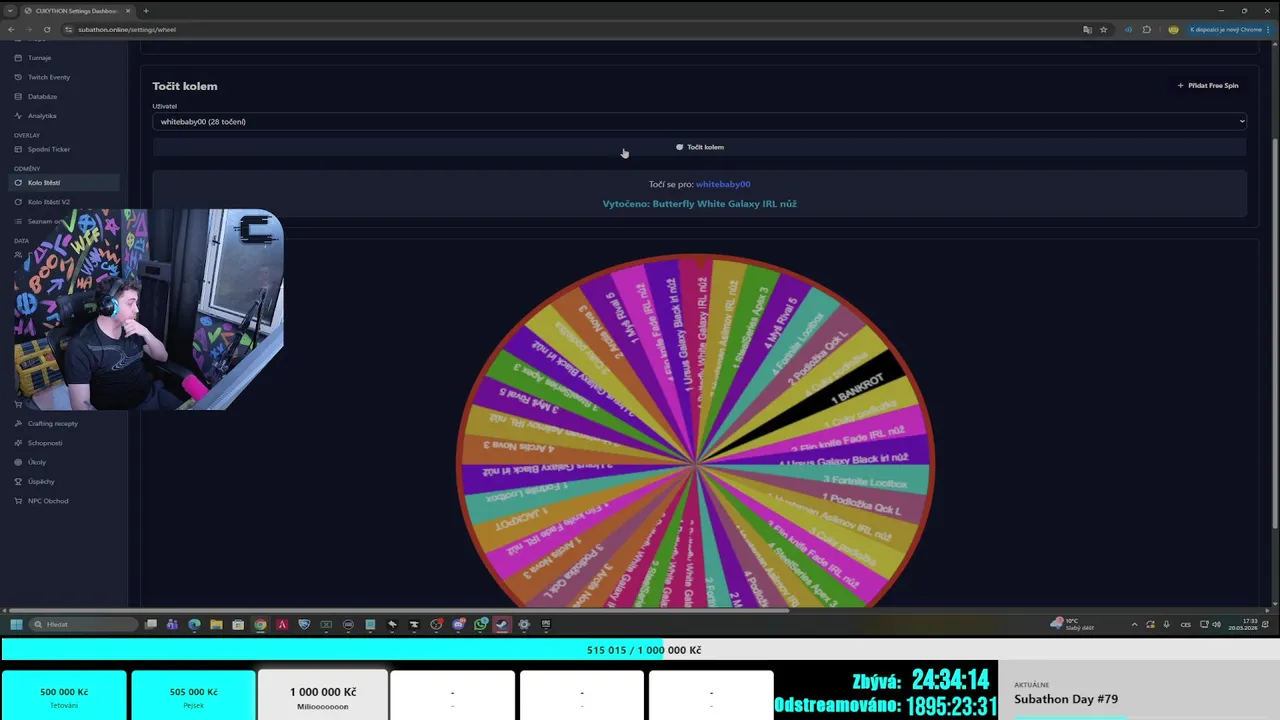The height and width of the screenshot is (720, 1280).
Task: Open the Uživatel dropdown whitebaby00
Action: [699, 122]
